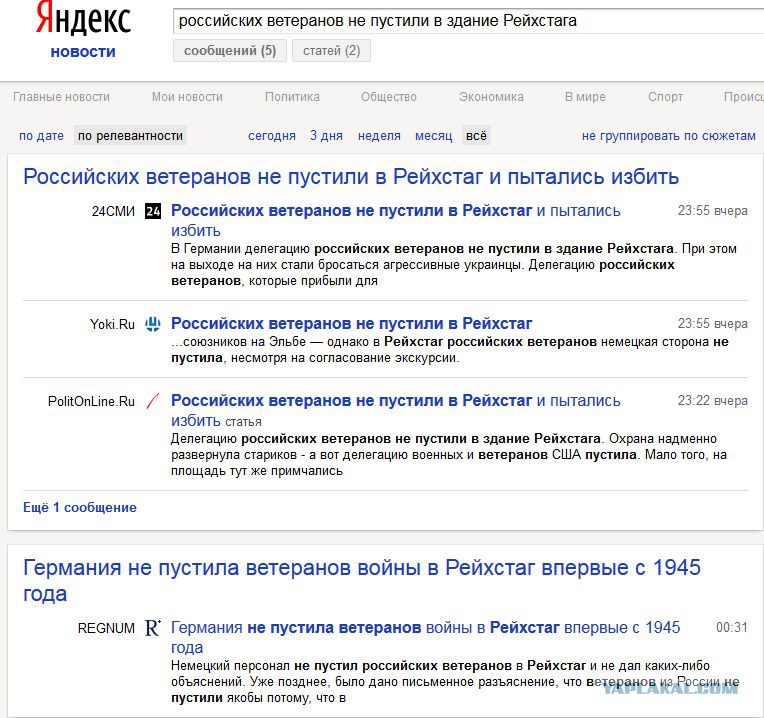This screenshot has height=718, width=764.
Task: Go to Спорт category
Action: (665, 97)
